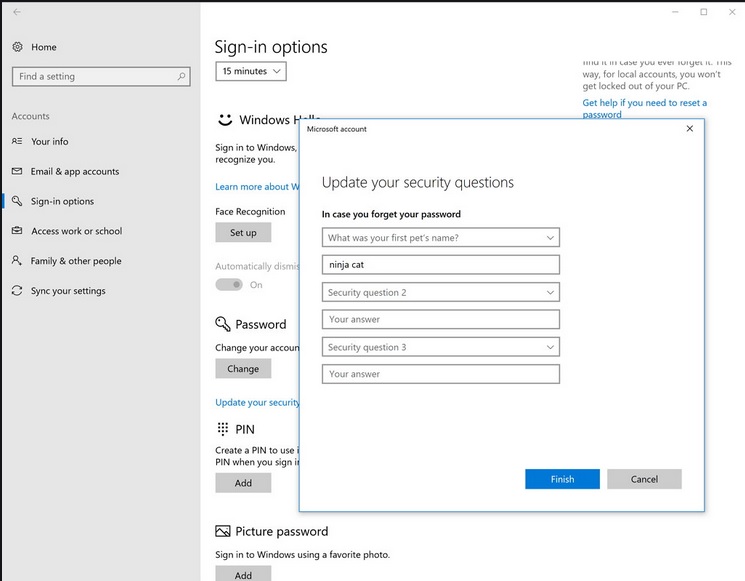Expand the Security question 2 dropdown

click(440, 292)
